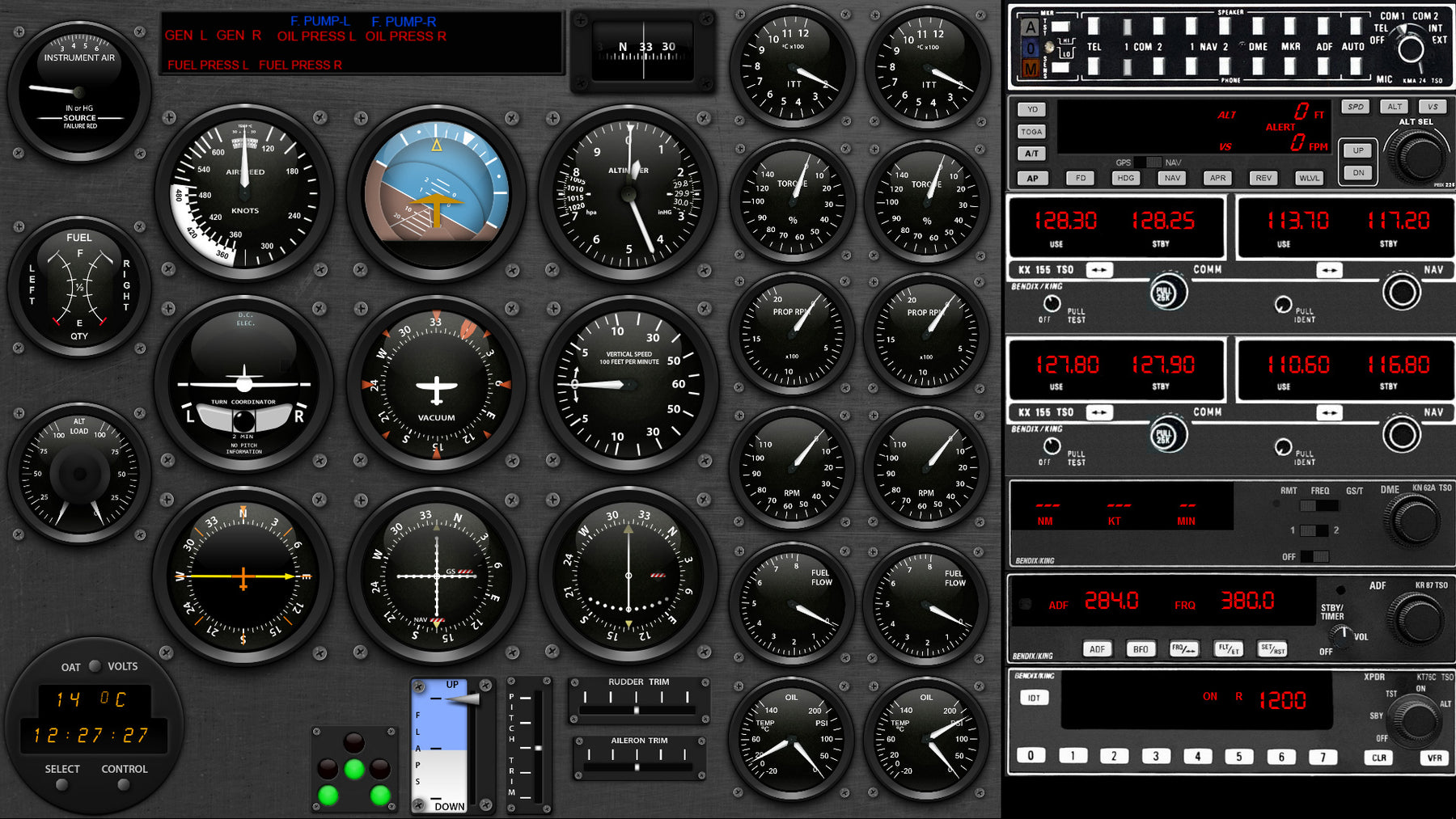Click the blue O marker beacon light
Screen dimensions: 1456x819
1030,49
